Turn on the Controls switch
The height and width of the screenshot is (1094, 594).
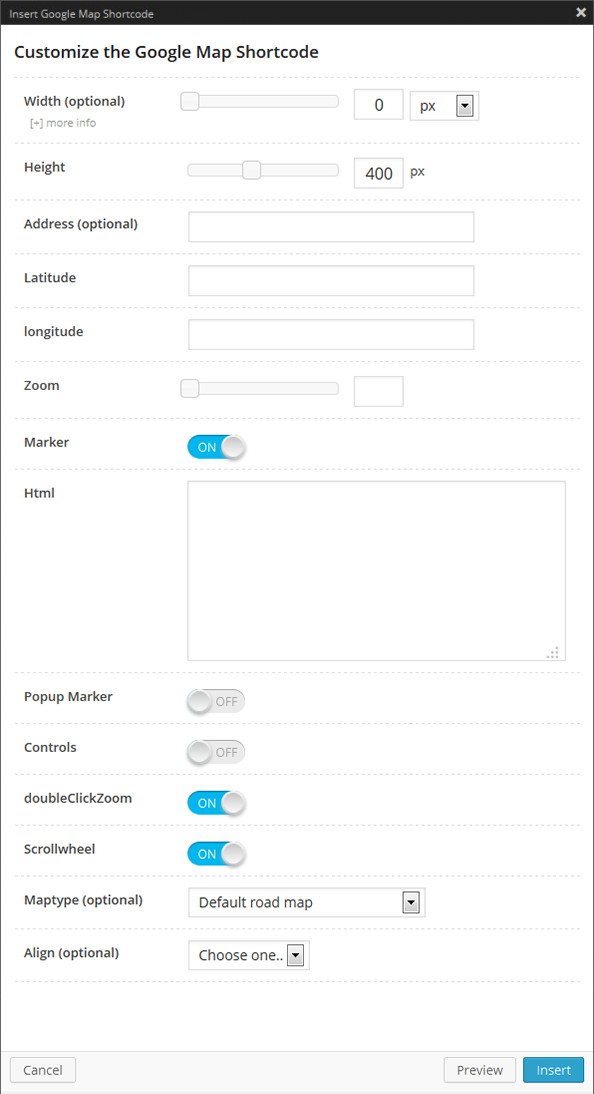tap(216, 751)
